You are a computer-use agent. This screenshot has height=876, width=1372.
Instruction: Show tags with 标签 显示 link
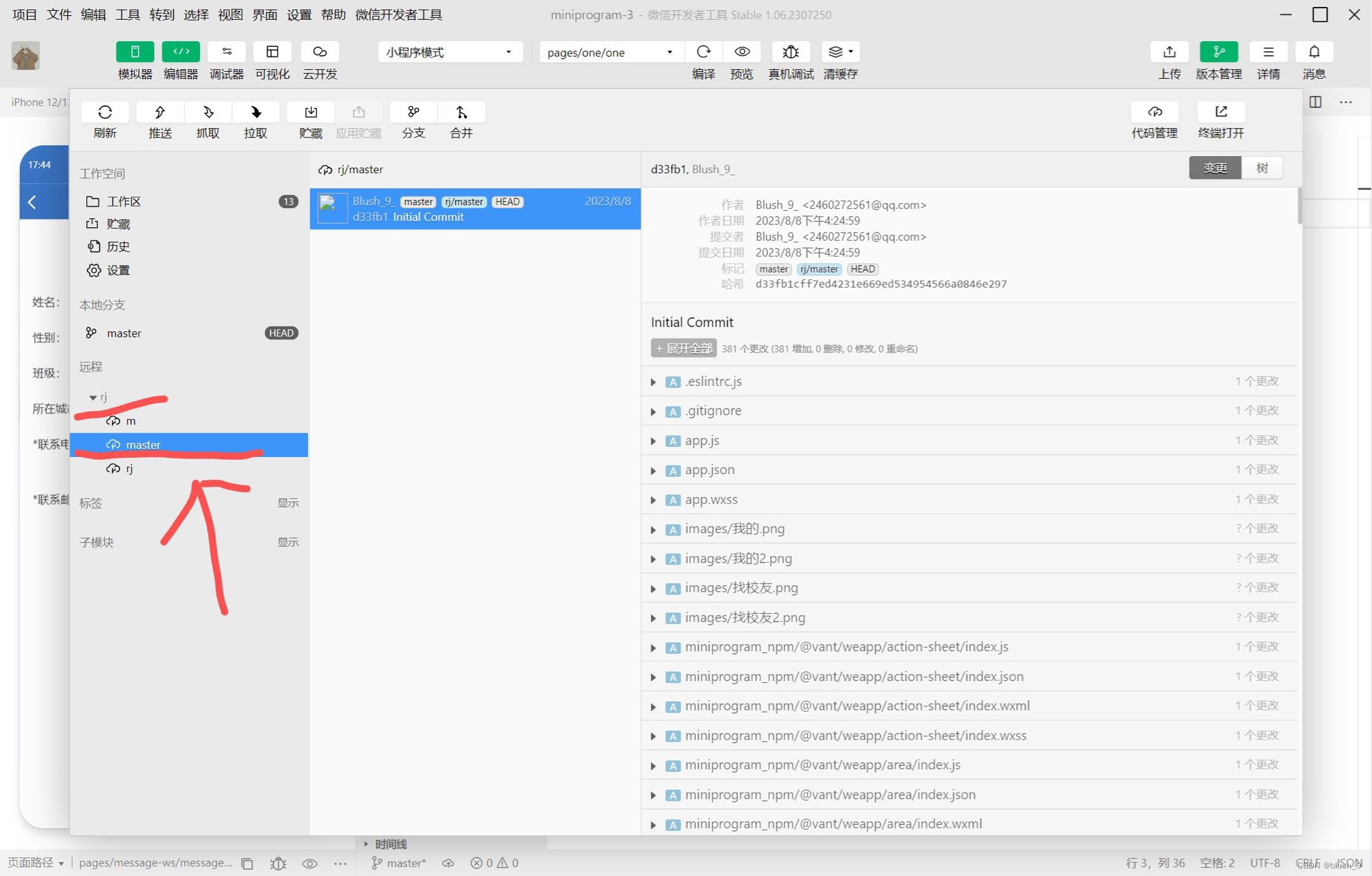pos(288,503)
